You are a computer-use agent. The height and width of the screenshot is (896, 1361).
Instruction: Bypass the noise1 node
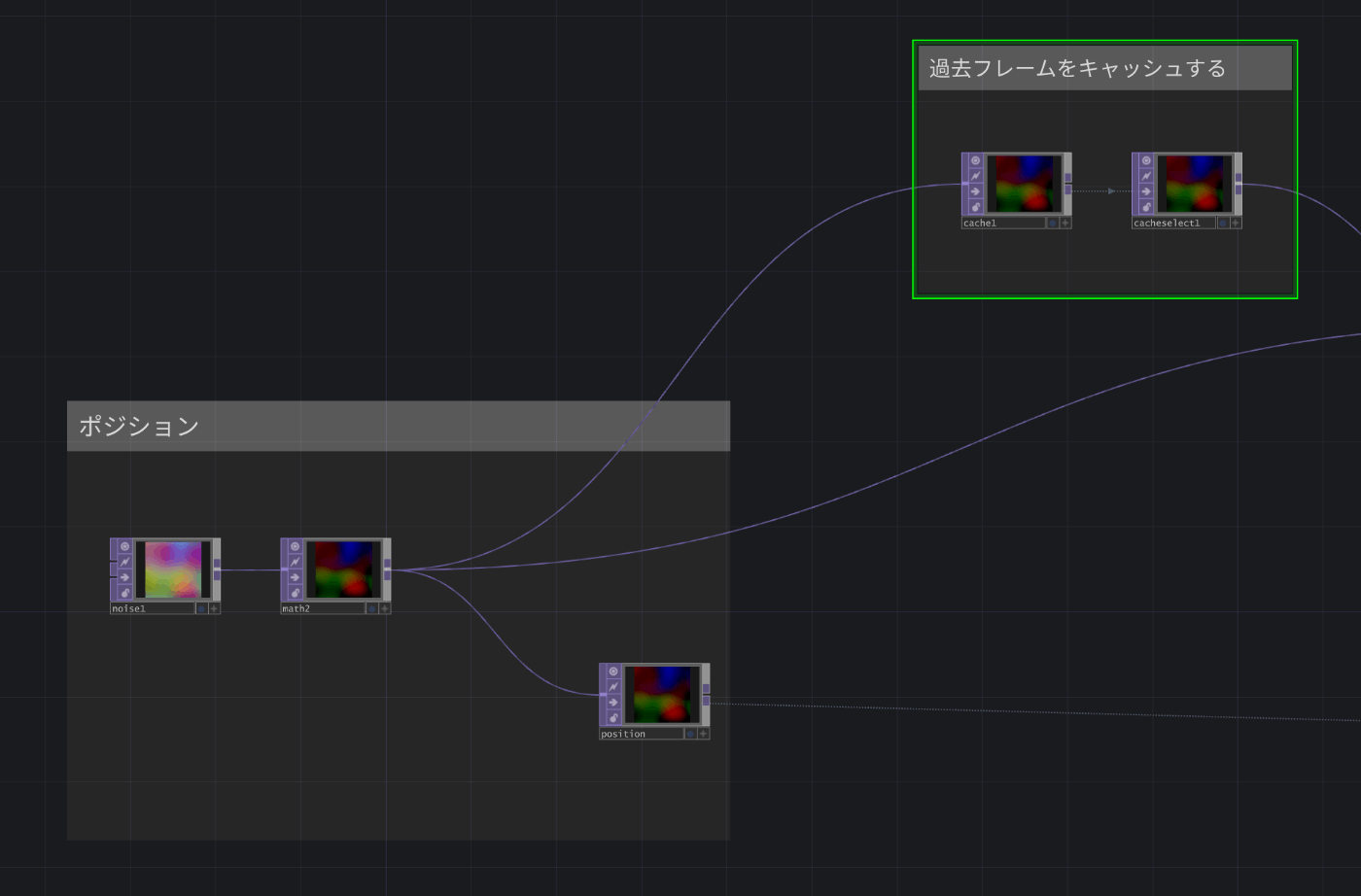click(x=125, y=577)
